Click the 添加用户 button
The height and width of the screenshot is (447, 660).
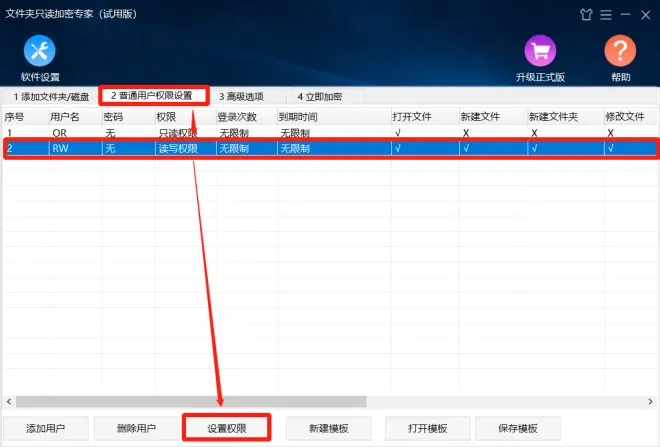click(45, 428)
